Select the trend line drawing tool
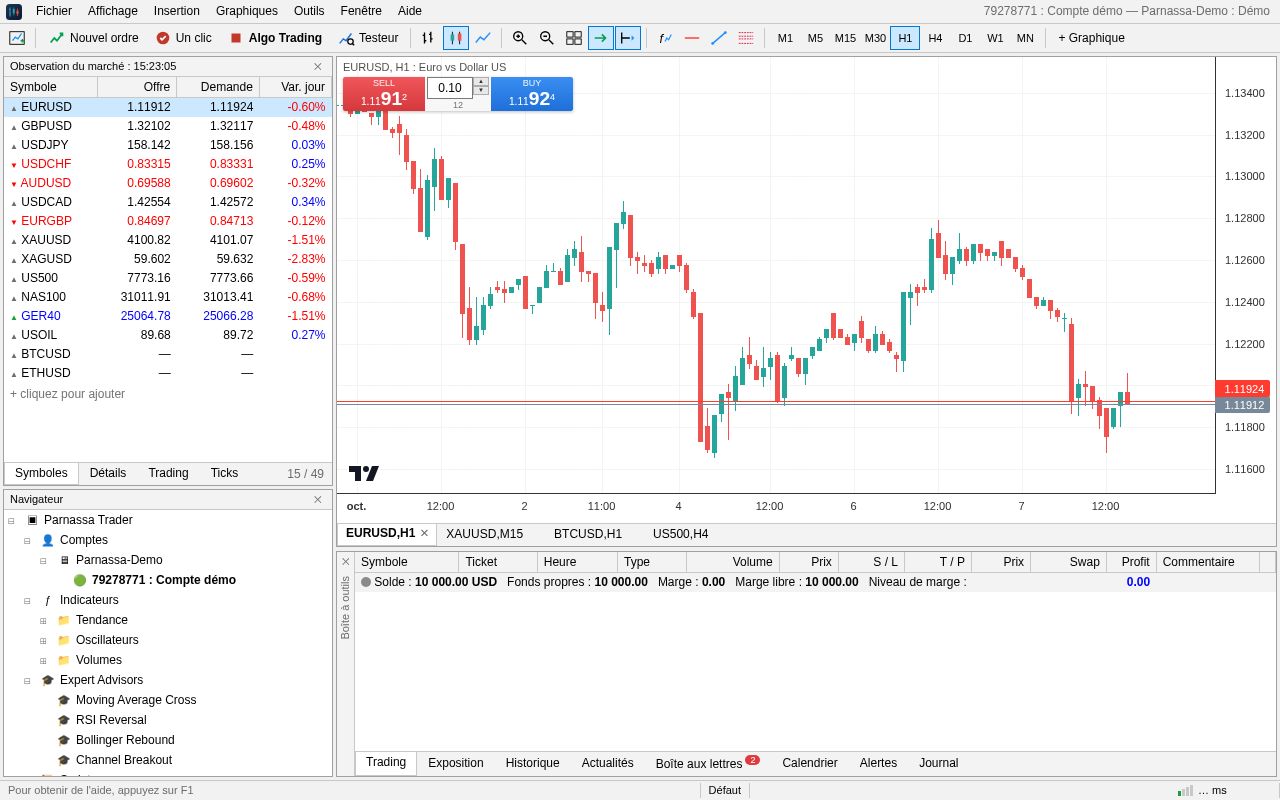 pyautogui.click(x=719, y=38)
